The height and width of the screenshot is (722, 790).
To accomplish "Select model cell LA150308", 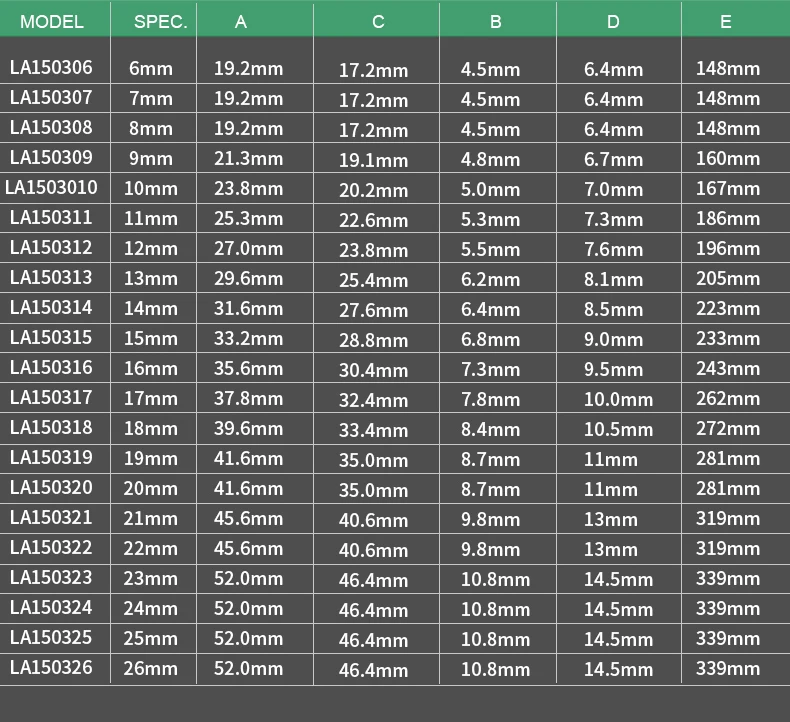I will (x=51, y=127).
